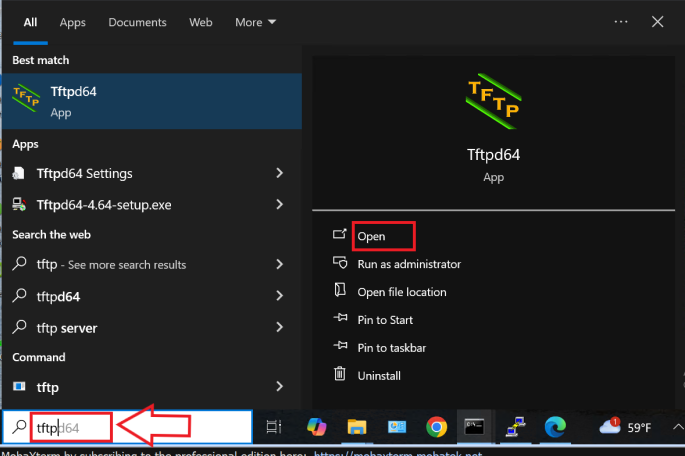Select the Web search tab

click(x=201, y=22)
